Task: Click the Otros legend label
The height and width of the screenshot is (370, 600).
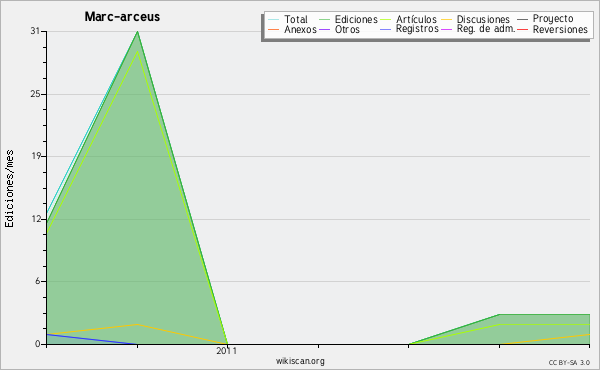Action: (347, 29)
